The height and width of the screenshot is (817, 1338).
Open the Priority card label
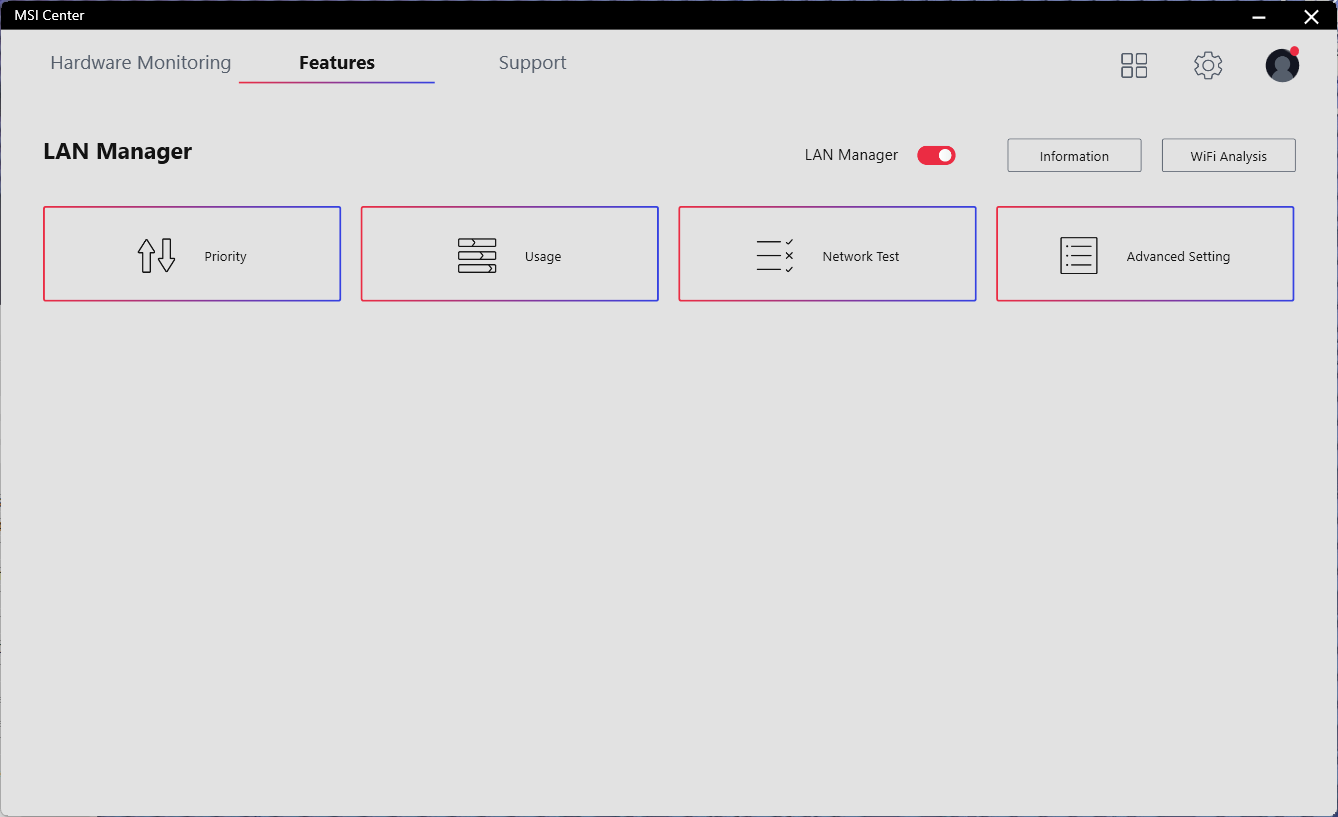click(x=226, y=257)
